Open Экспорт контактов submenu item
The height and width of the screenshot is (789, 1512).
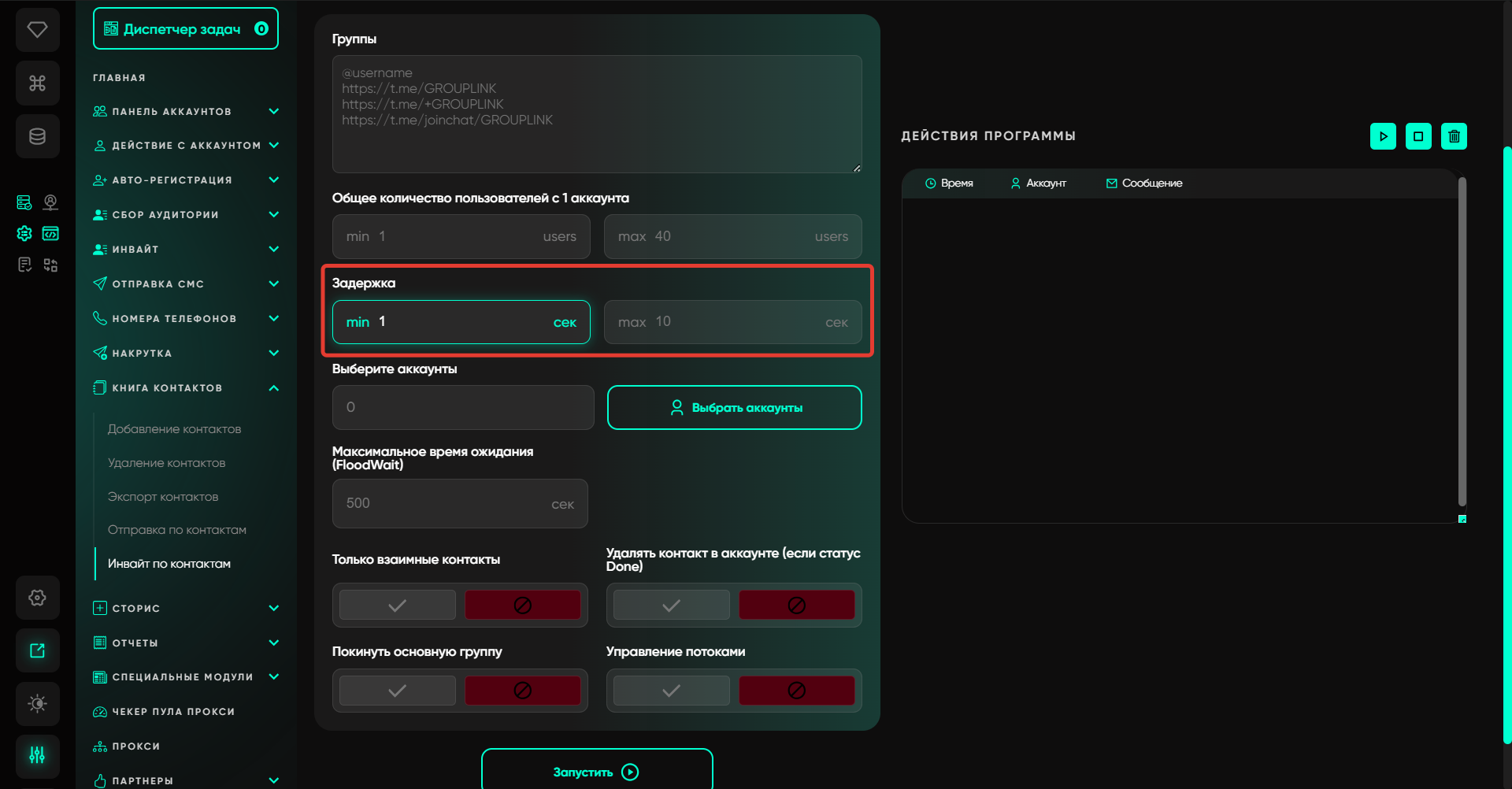click(163, 497)
